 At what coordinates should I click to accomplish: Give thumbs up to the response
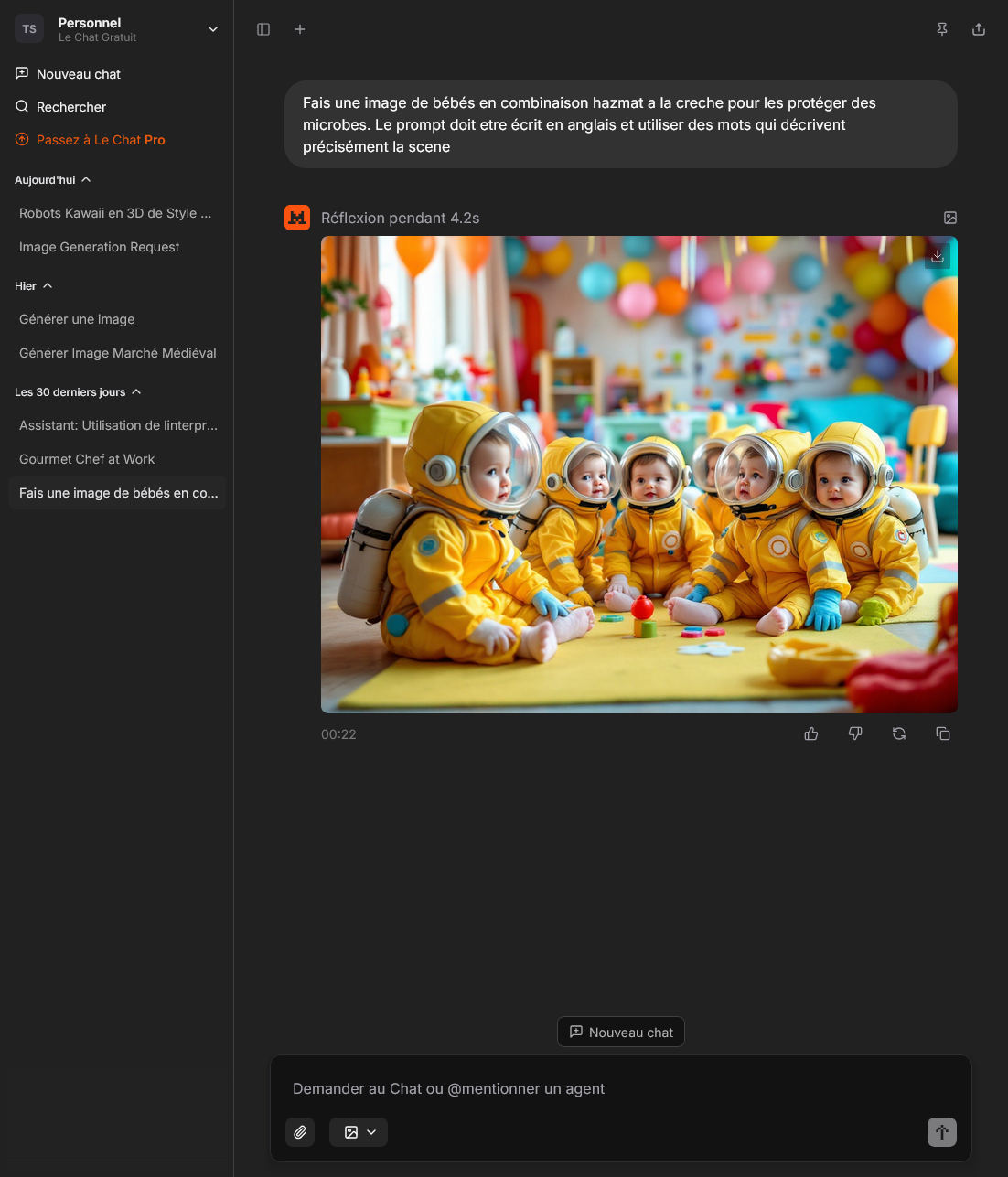(811, 733)
